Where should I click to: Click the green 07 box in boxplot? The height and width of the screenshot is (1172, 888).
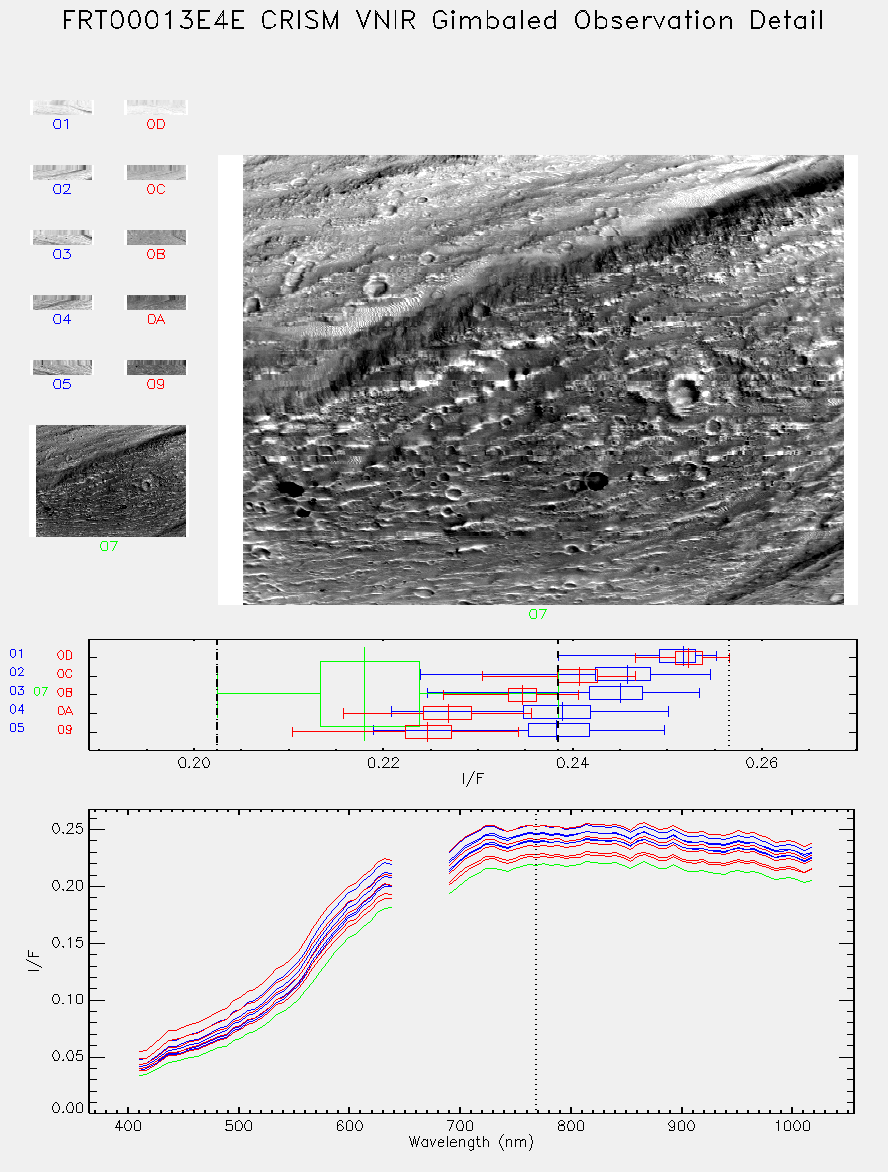click(370, 694)
